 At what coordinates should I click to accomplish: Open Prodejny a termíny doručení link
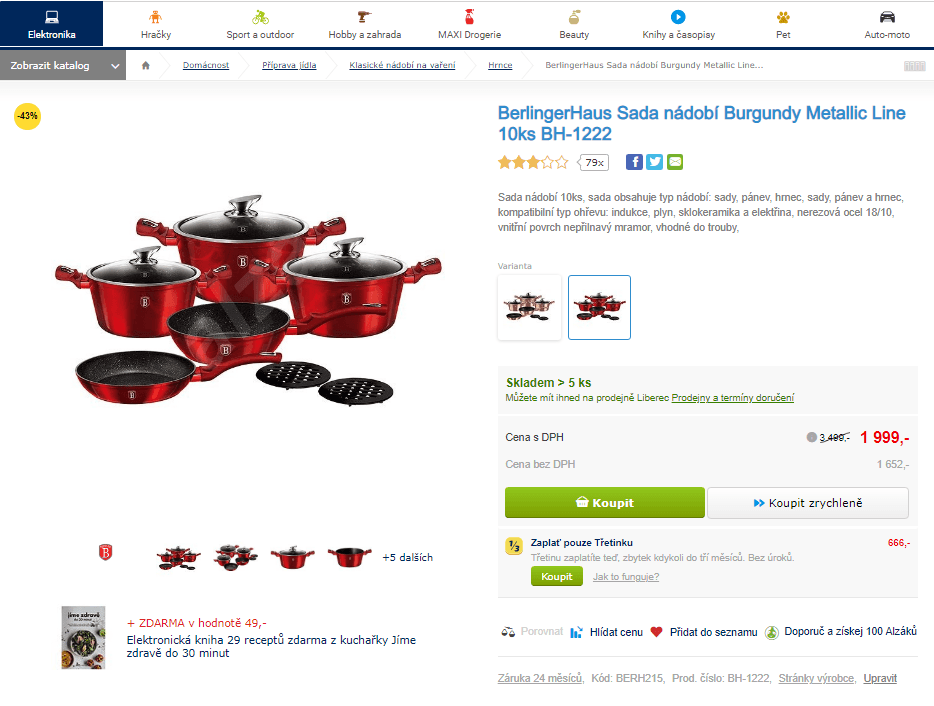point(733,398)
